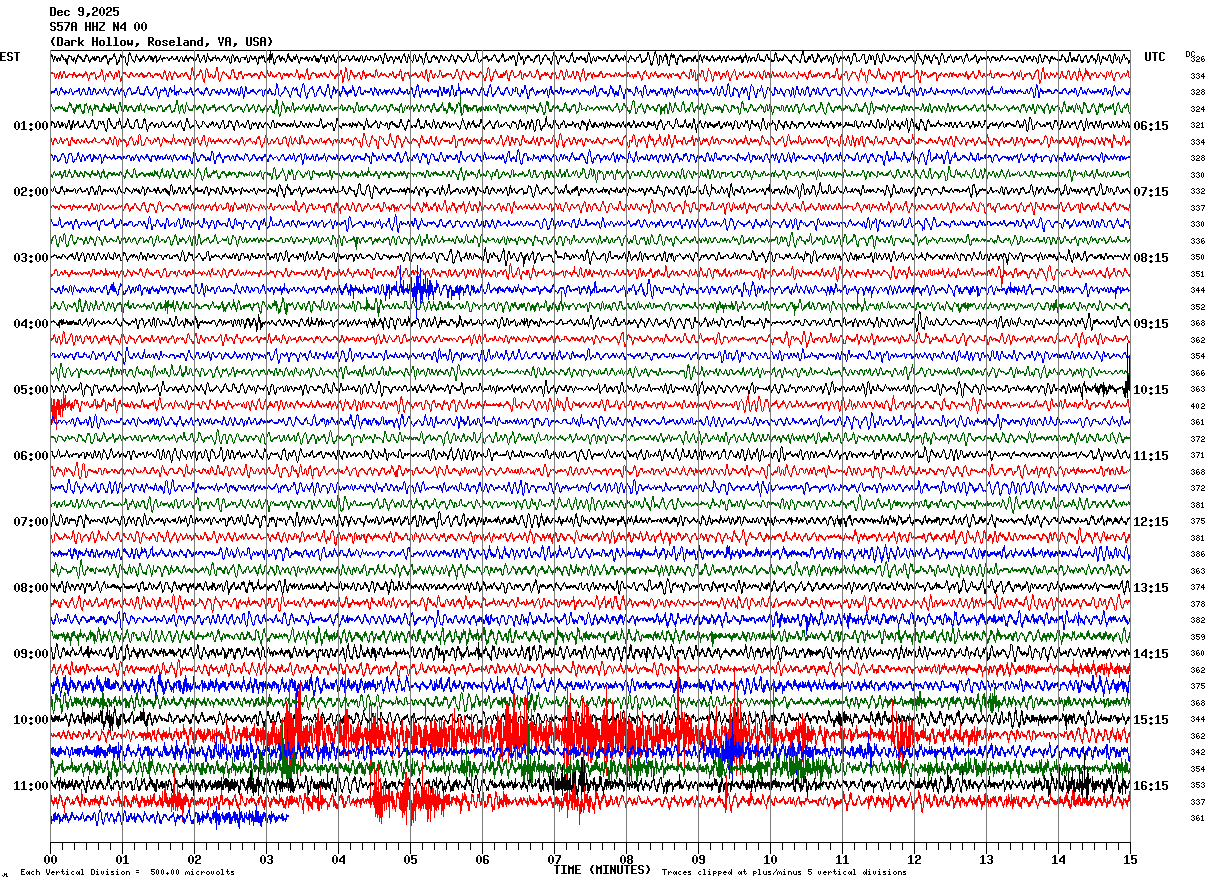Select the '02:00' EST row label
The image size is (1210, 886).
point(31,192)
